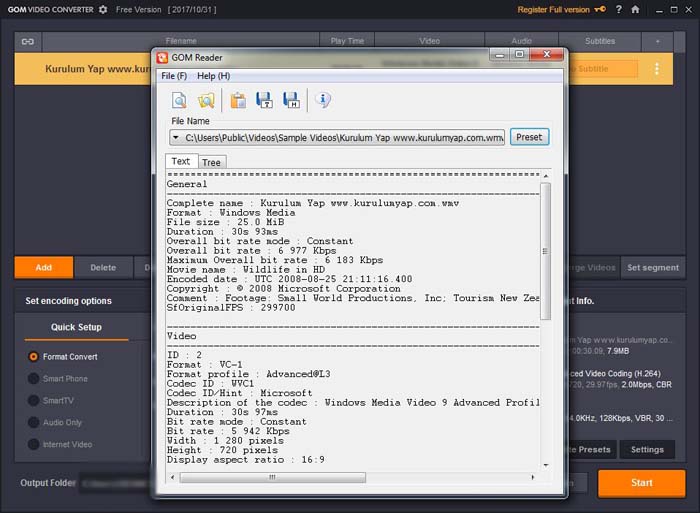Click the Filename column header
Viewport: 700px width, 513px height.
point(181,41)
